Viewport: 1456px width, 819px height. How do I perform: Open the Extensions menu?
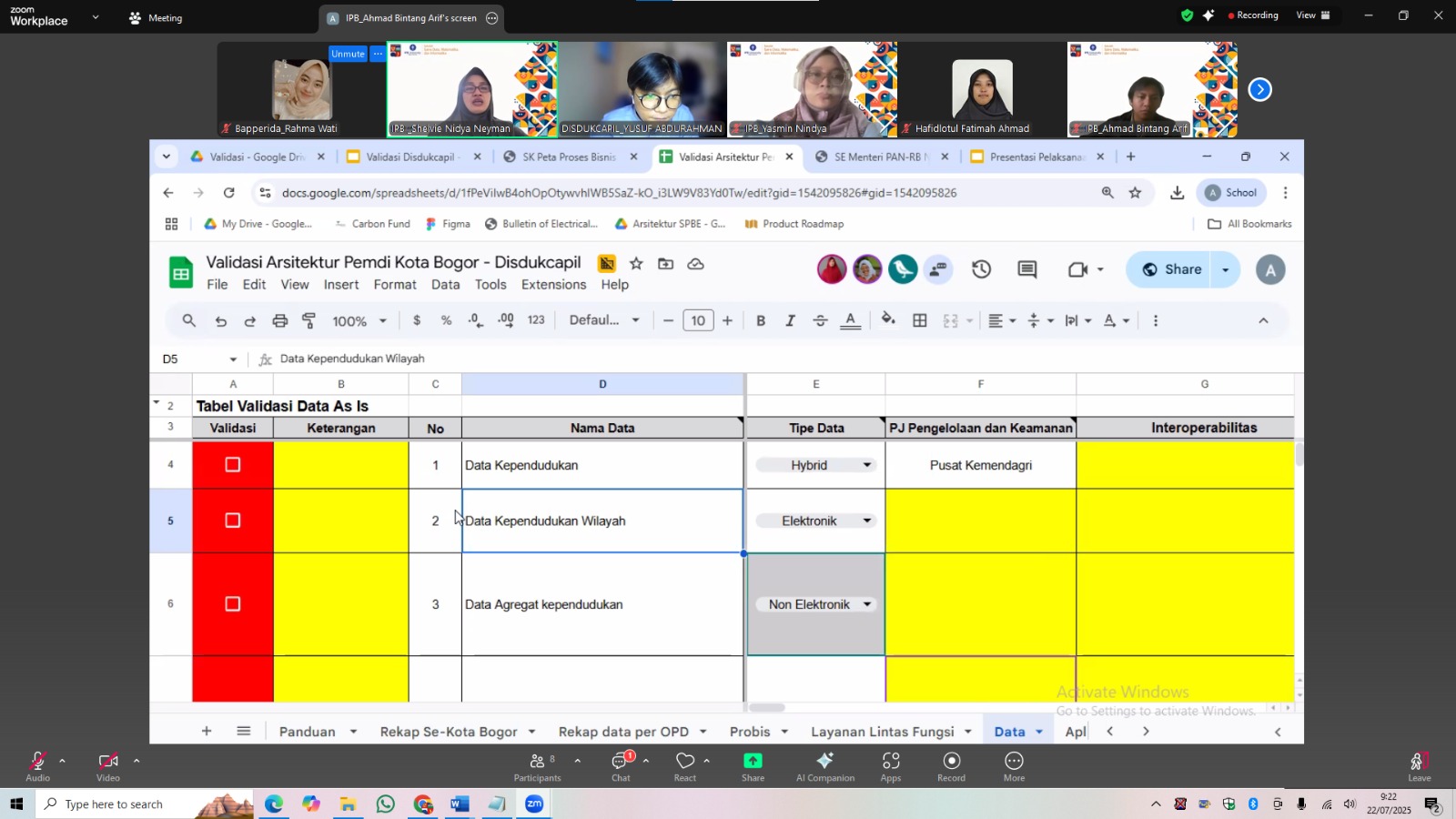(x=553, y=285)
